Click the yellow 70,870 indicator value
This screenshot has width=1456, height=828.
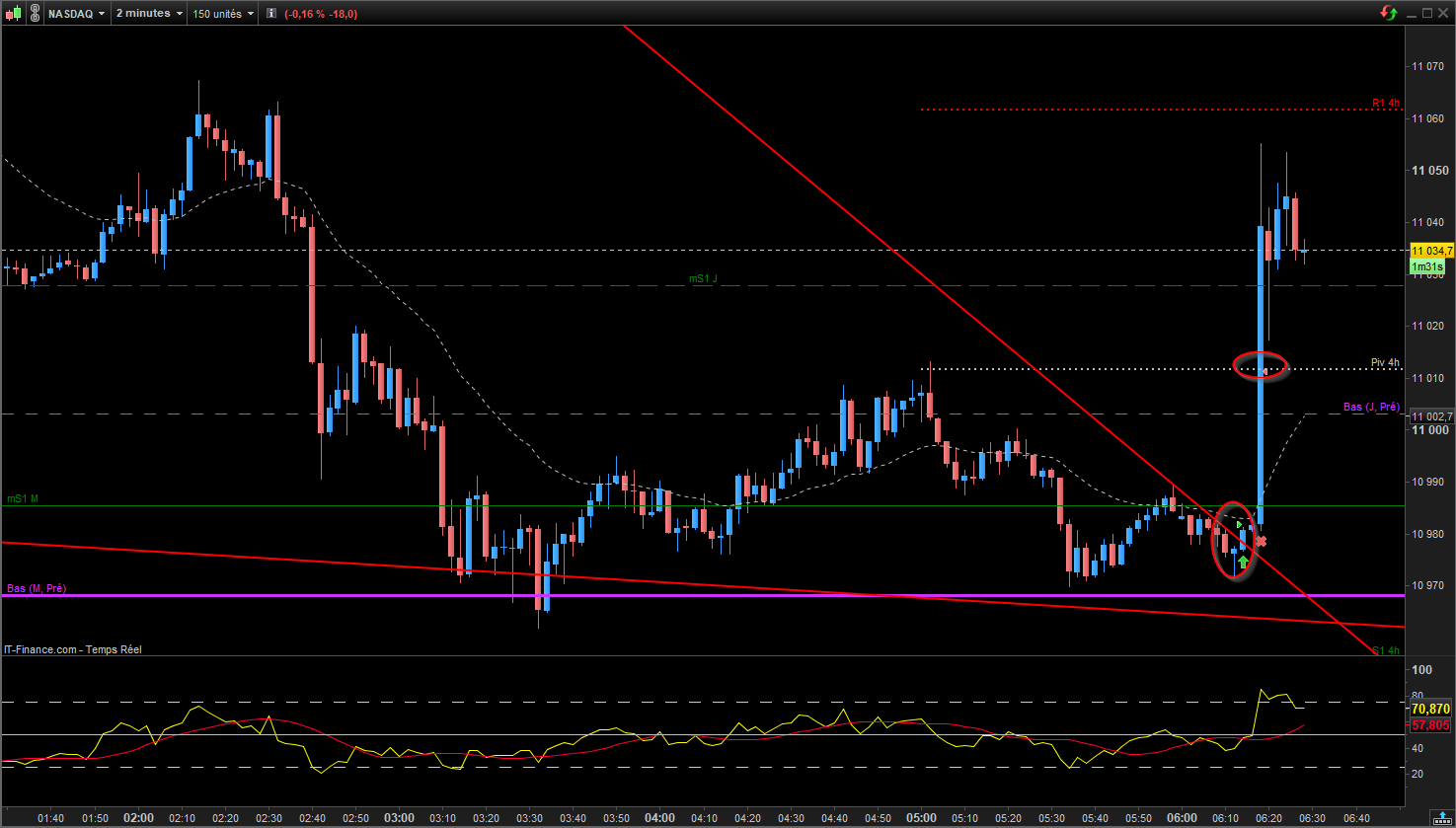[1430, 709]
